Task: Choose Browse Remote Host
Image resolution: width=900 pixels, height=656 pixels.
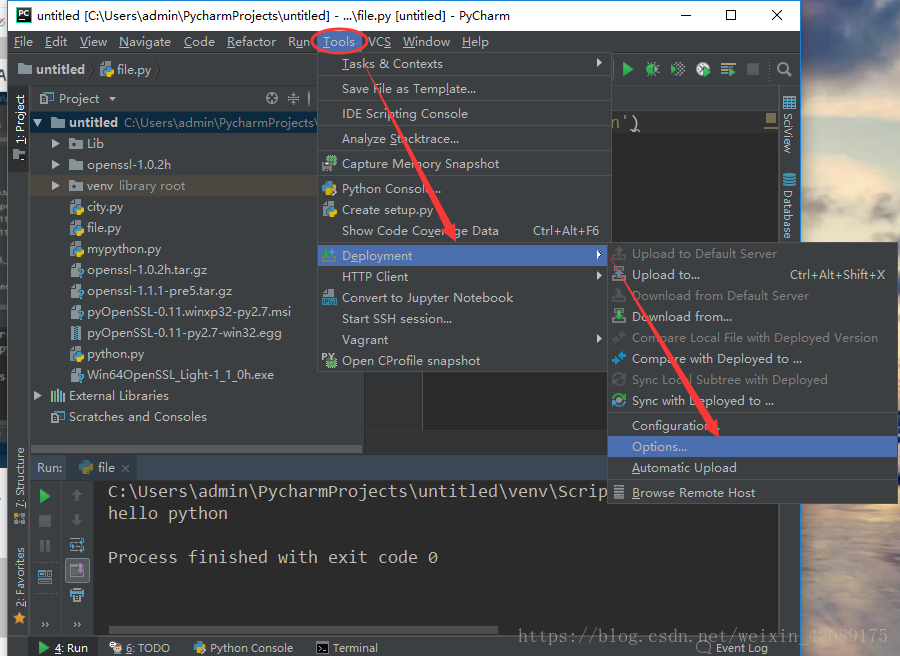Action: click(x=752, y=492)
